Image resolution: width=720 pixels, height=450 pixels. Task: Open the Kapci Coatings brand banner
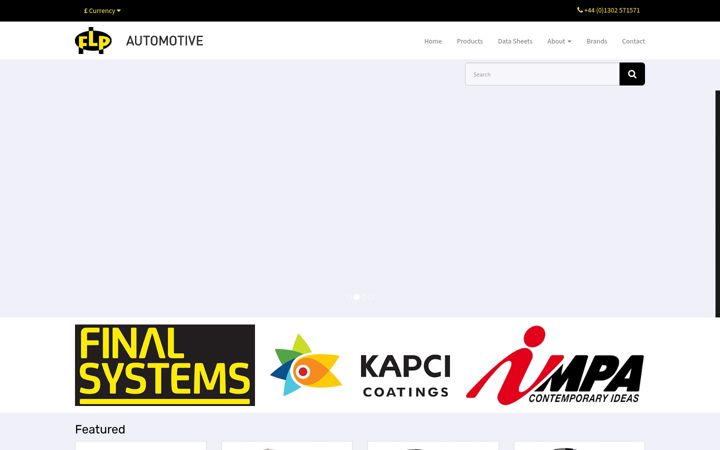360,365
